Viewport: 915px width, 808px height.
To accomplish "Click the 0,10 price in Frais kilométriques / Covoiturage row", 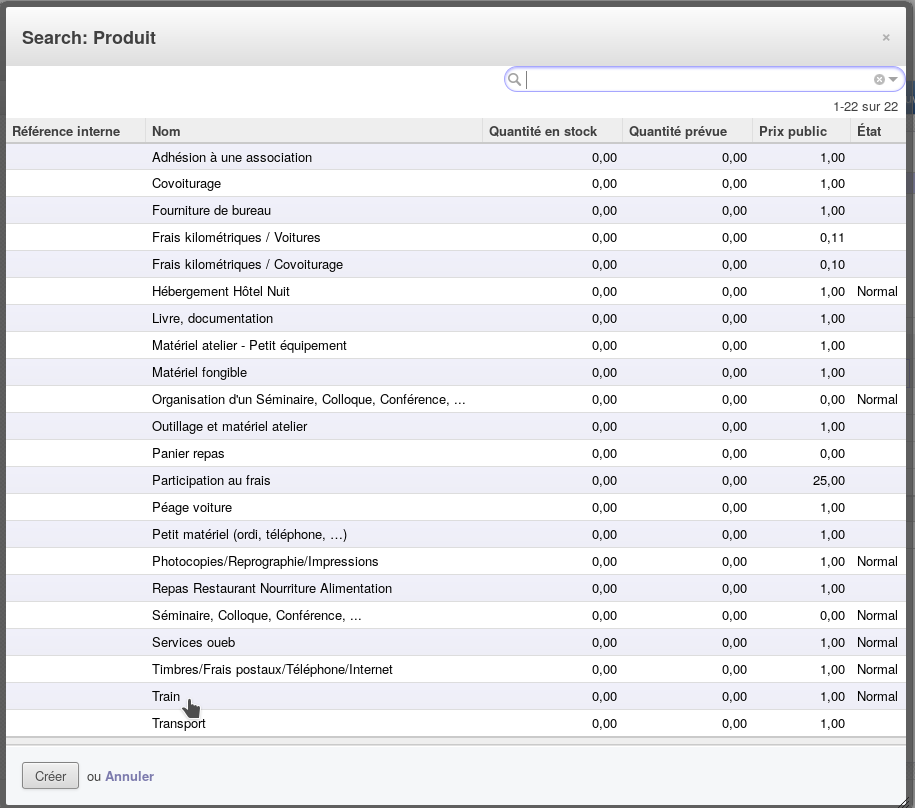I will [832, 265].
